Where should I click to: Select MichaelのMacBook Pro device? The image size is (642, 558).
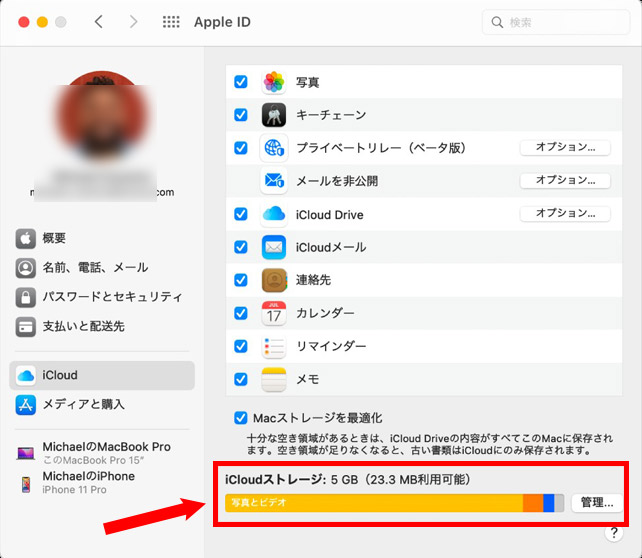[x=102, y=453]
